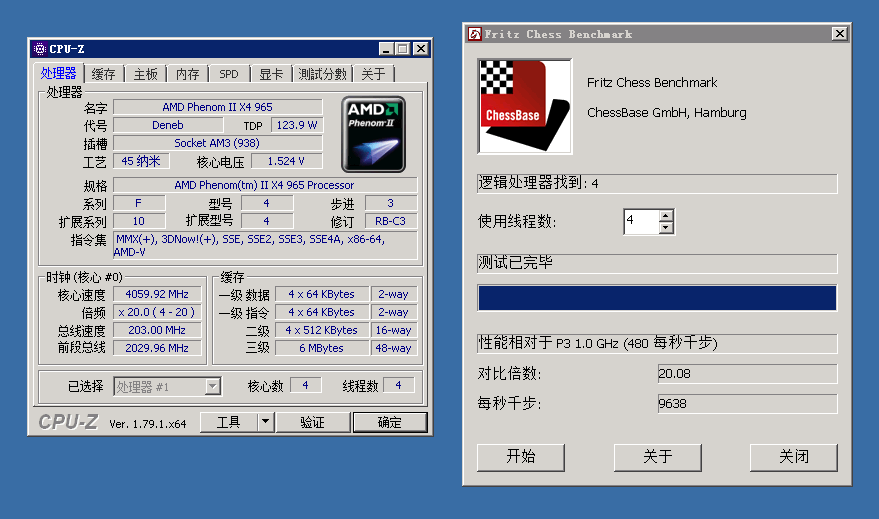Image resolution: width=879 pixels, height=519 pixels.
Task: Select the 内存 tab in CPU-Z
Action: 187,74
